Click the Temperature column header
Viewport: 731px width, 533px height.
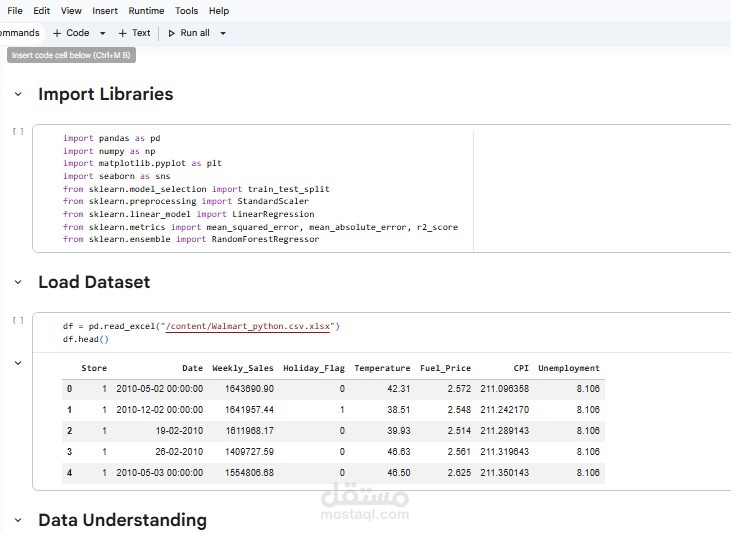382,368
